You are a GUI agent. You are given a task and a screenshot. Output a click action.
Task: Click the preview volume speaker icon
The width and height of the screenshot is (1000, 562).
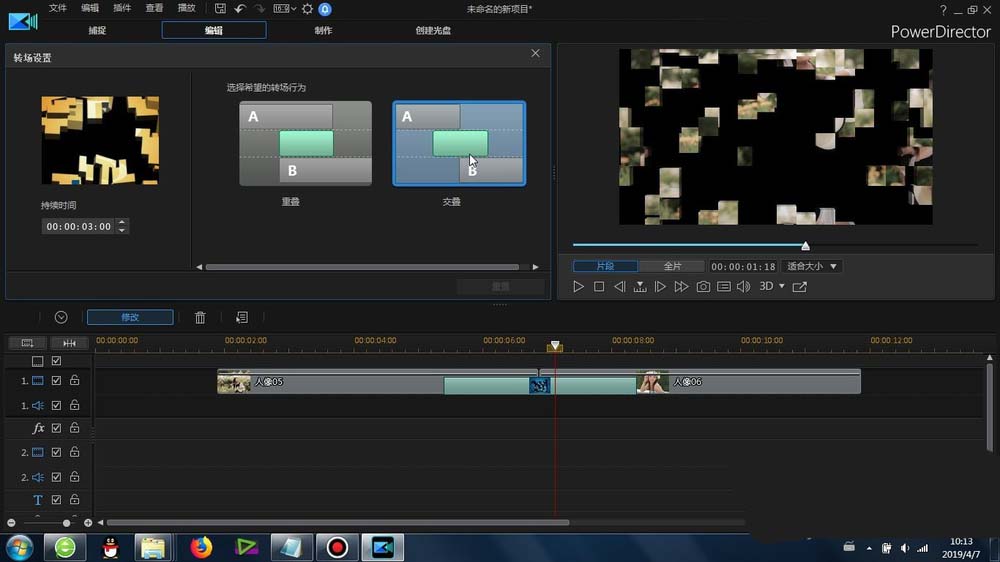743,287
